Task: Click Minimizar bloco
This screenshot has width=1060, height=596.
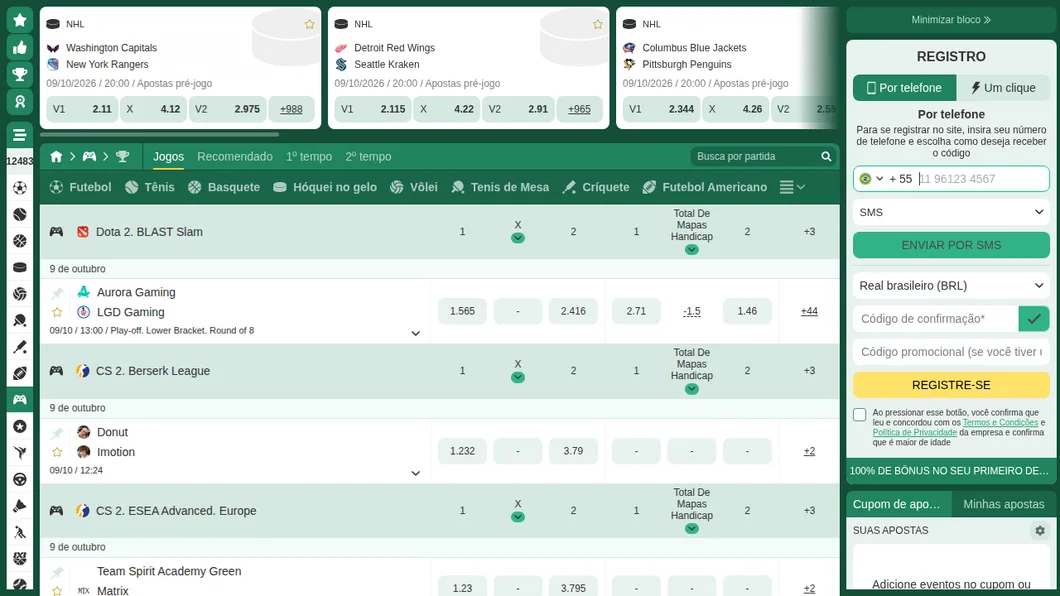Action: point(951,20)
